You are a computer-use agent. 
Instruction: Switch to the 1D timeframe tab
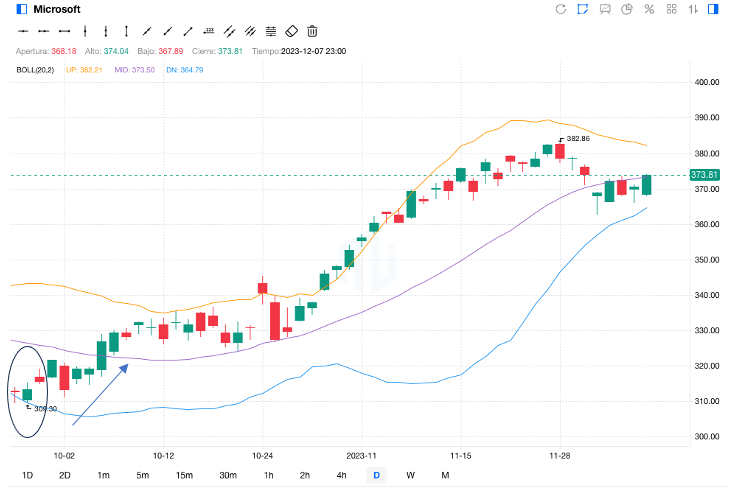[27, 475]
